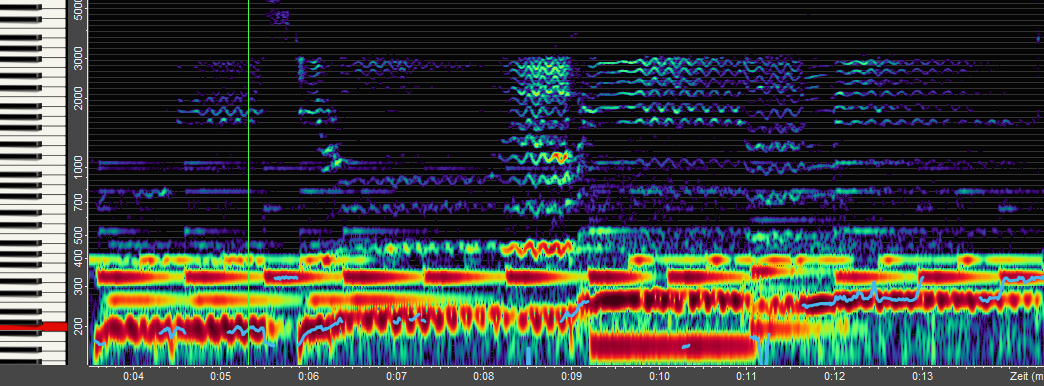The height and width of the screenshot is (386, 1044).
Task: Go to the 0:11 time label
Action: (747, 375)
